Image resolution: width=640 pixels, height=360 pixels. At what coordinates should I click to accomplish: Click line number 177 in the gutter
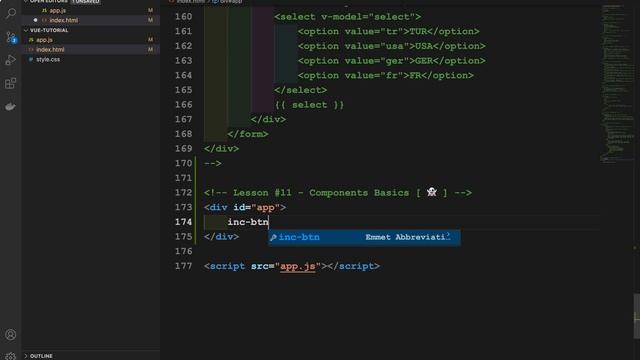[183, 266]
